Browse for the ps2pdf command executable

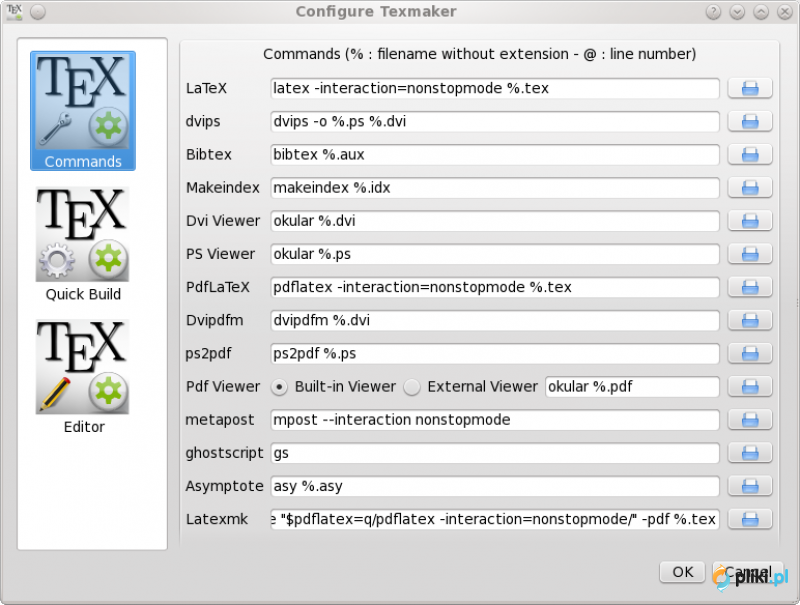click(x=749, y=354)
